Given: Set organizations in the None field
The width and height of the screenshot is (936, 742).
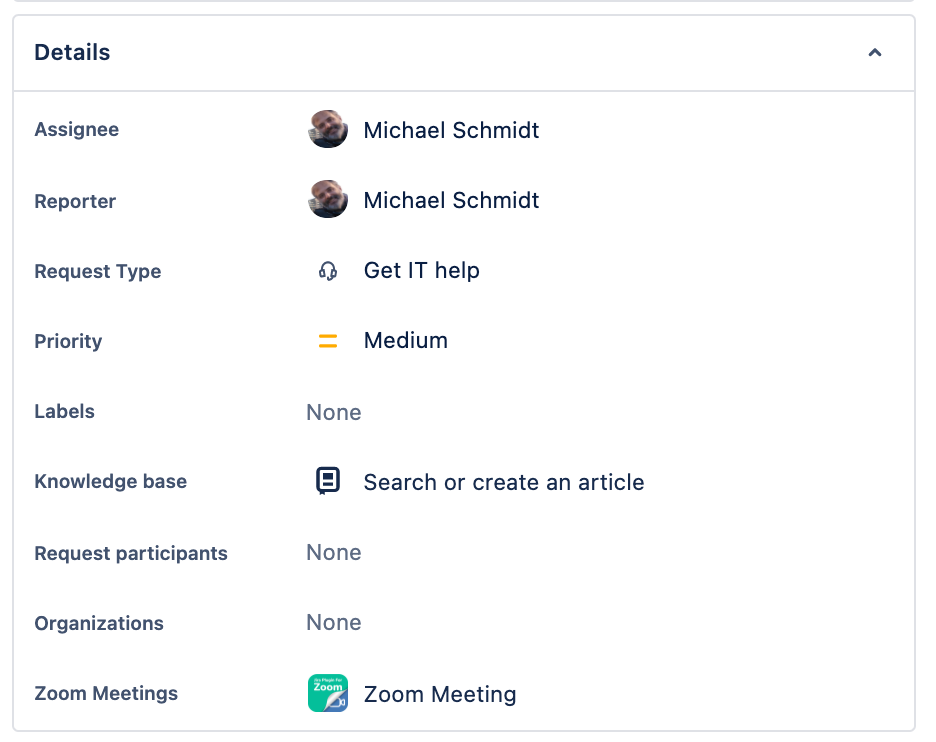Looking at the screenshot, I should [x=334, y=623].
